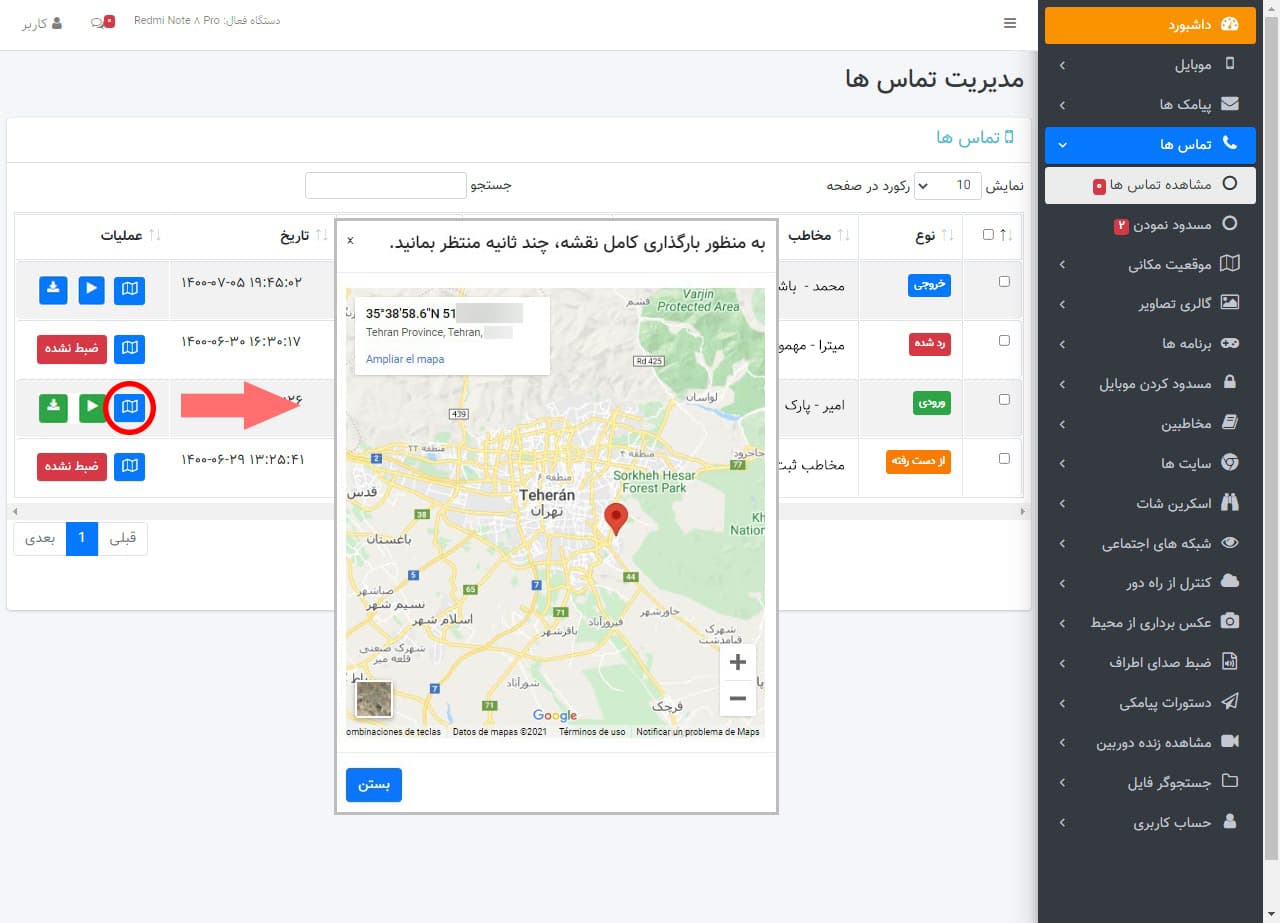Click the person icon for حساب کاربری
1280x923 pixels.
click(1230, 822)
